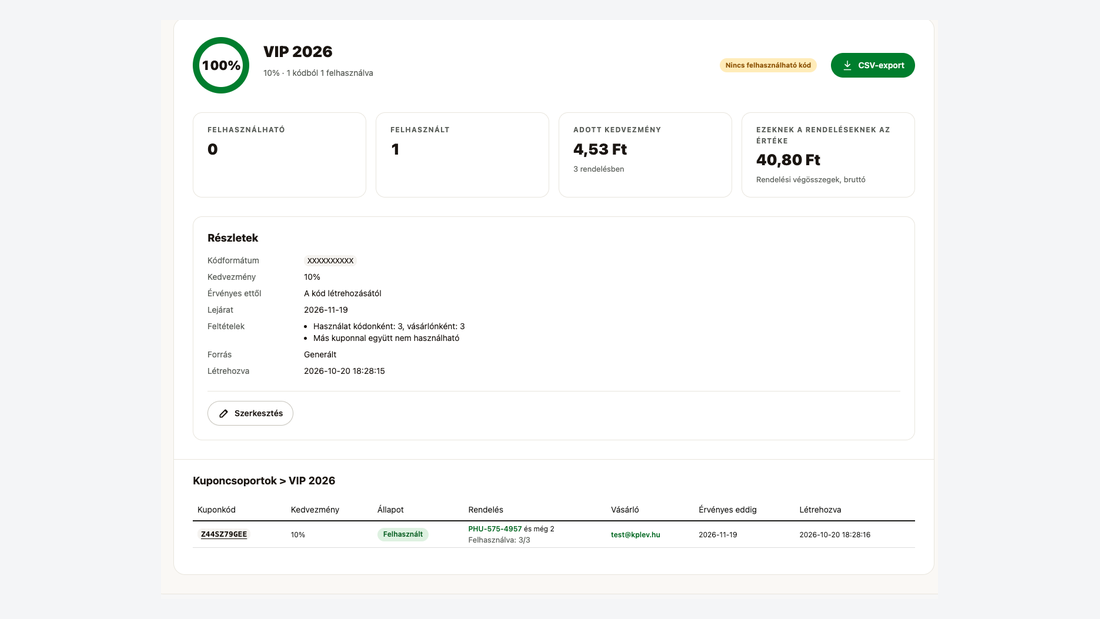1100x619 pixels.
Task: Click the XXXXXXXXXX code format chip
Action: pos(330,260)
